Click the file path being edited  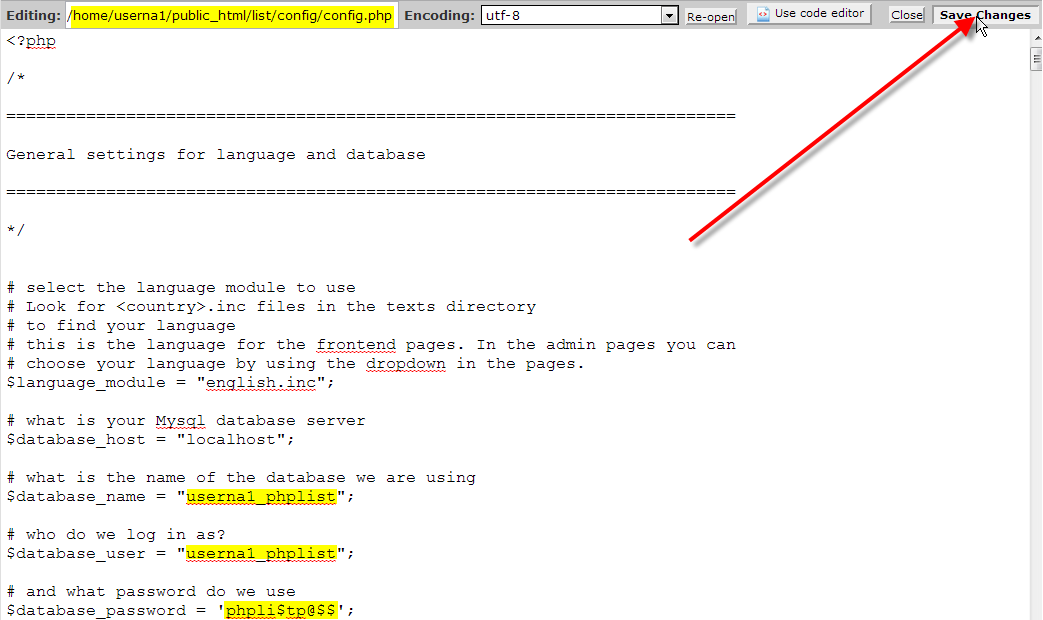click(231, 15)
